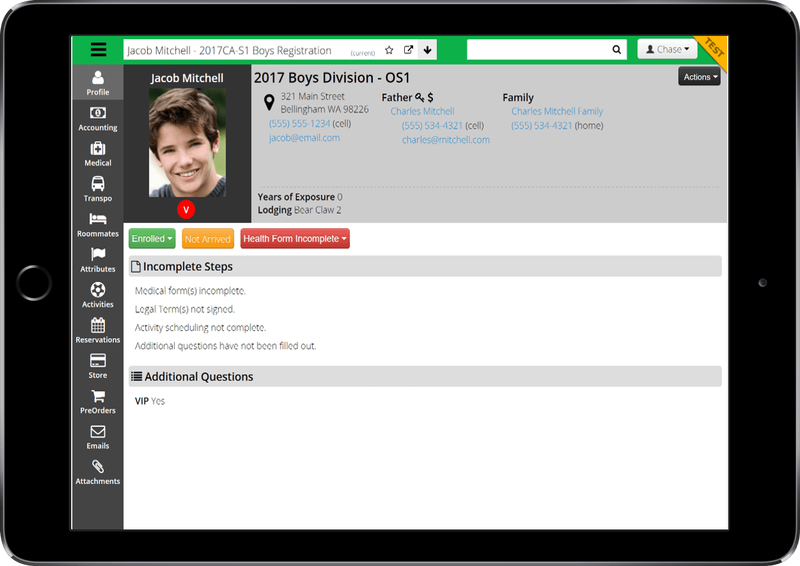800x566 pixels.
Task: Open the Charles Mitchell Family link
Action: pos(557,112)
